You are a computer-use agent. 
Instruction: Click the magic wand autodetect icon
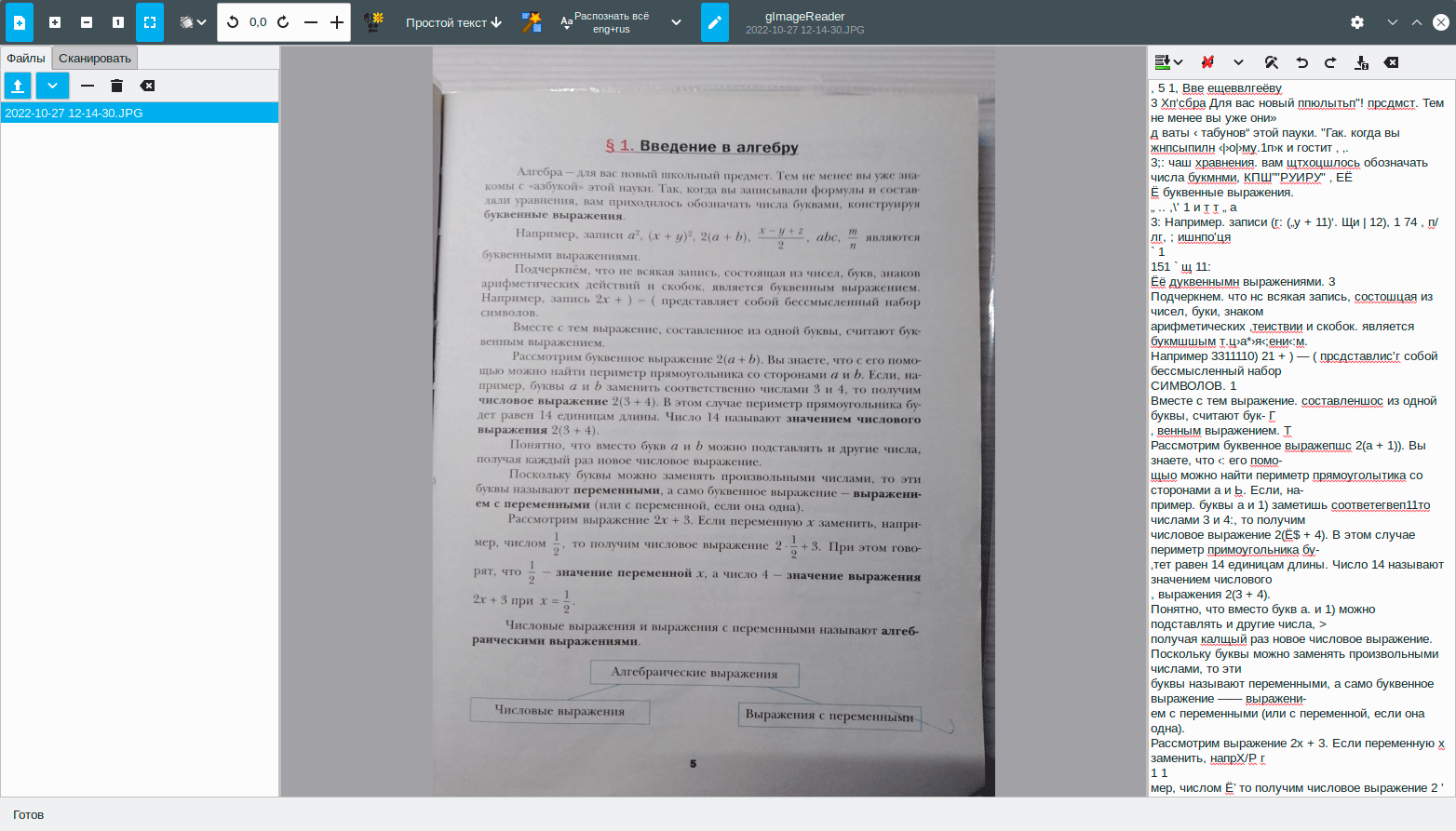(x=532, y=22)
